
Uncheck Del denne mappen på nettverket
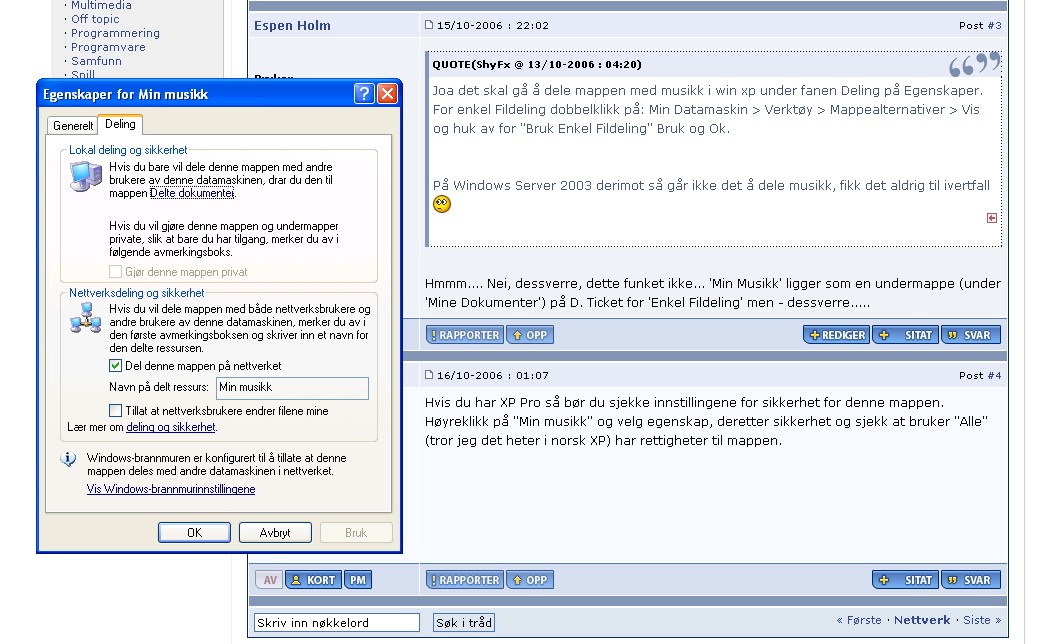(x=115, y=366)
